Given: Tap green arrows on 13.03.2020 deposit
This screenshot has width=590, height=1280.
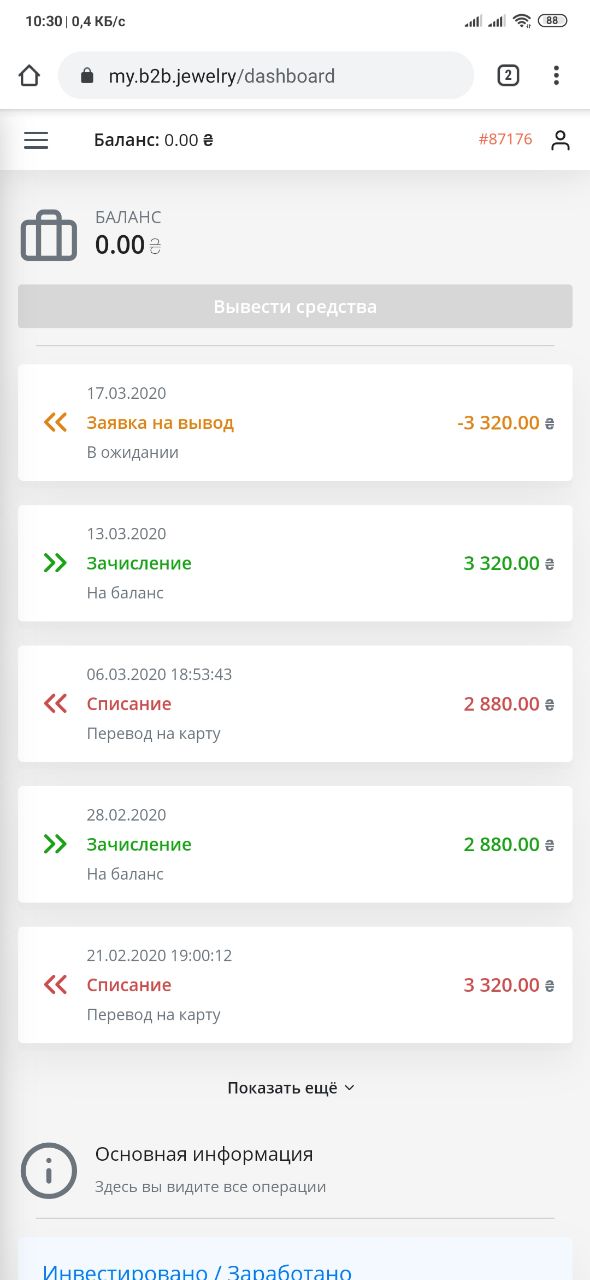Looking at the screenshot, I should pos(55,563).
